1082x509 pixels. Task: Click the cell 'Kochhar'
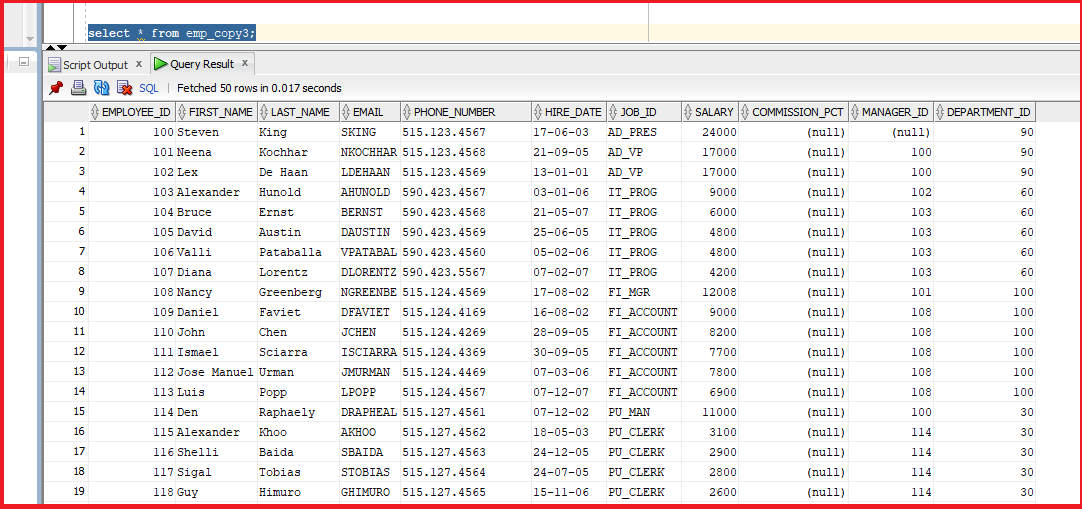click(299, 152)
